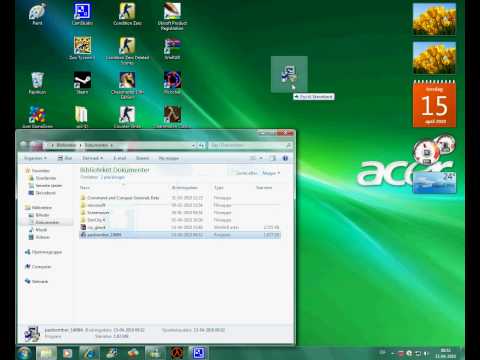Viewport: 480px width, 360px height.
Task: Click the lower yellow flowers slideshow gadget
Action: click(434, 58)
